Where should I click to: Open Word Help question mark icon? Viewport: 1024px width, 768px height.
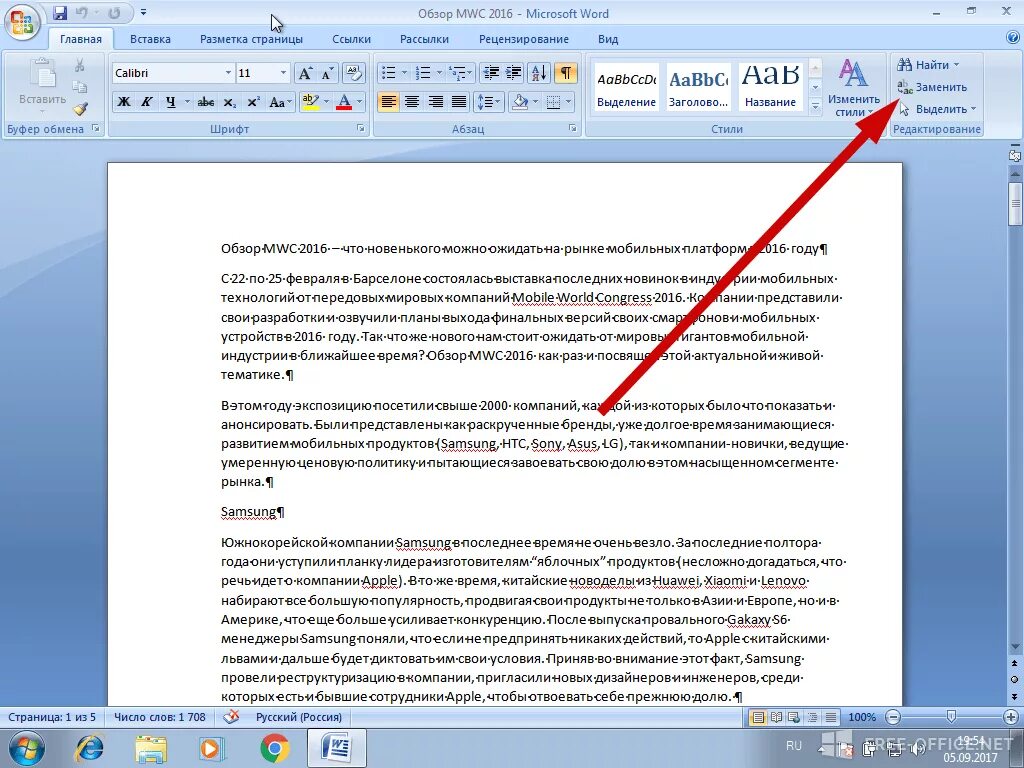1013,38
